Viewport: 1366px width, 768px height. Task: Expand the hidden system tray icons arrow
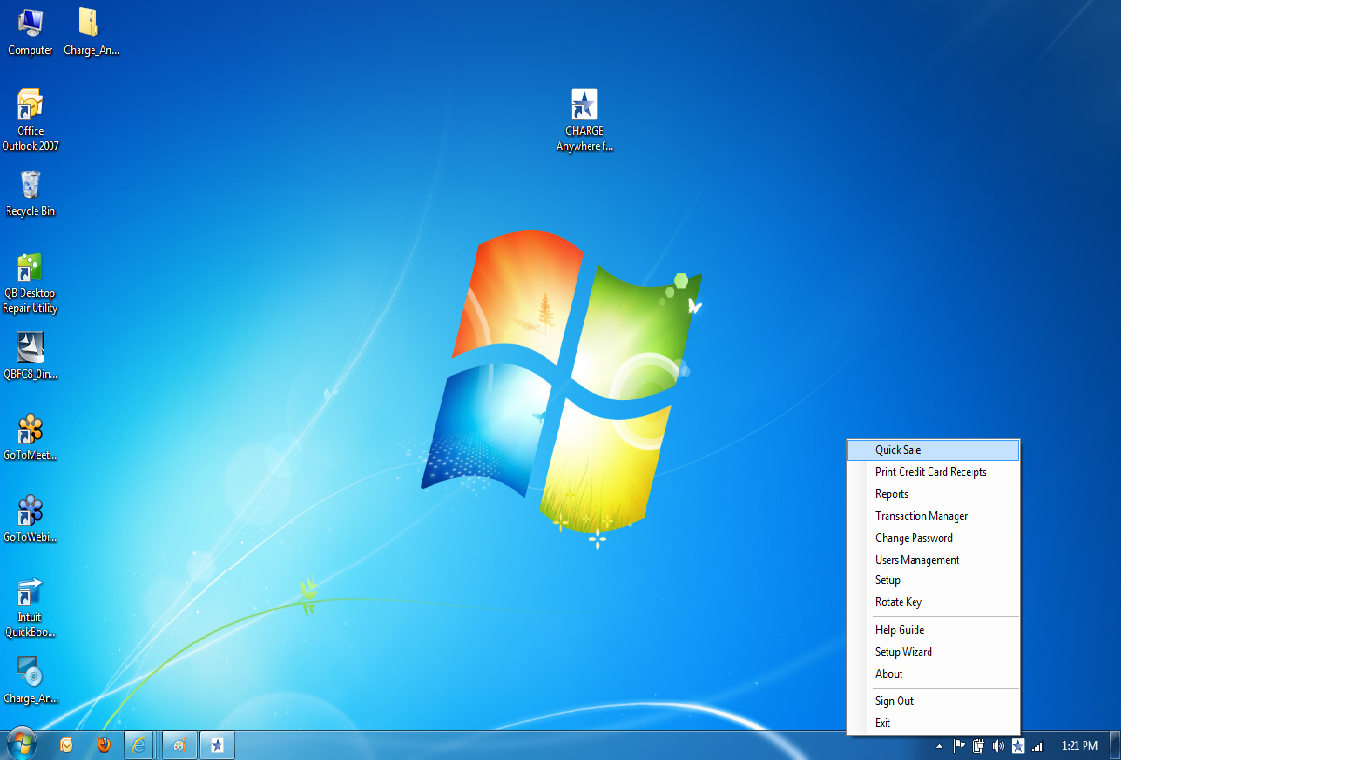pos(939,746)
